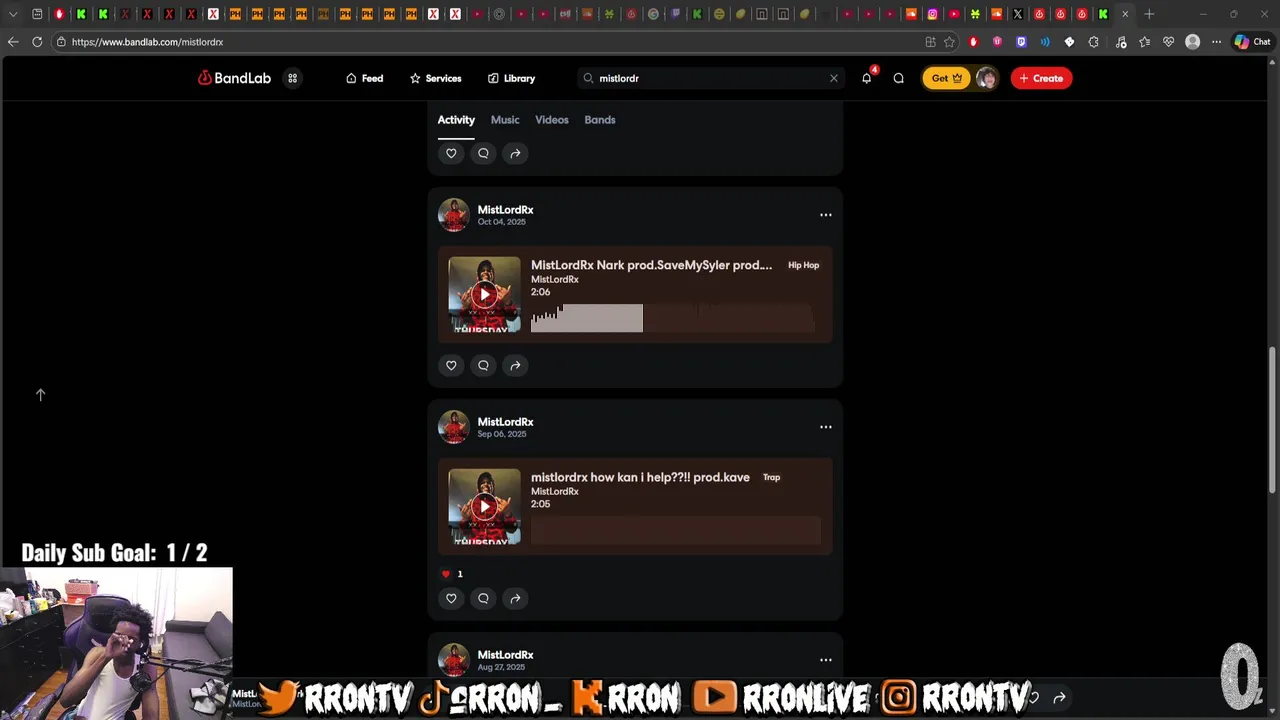Share the post directly below the Activity tab
This screenshot has height=720, width=1280.
(x=515, y=153)
